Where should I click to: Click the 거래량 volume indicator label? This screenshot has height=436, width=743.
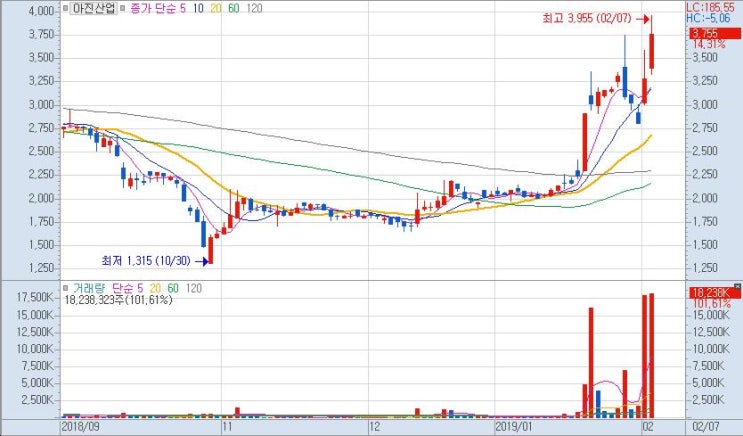coord(89,288)
